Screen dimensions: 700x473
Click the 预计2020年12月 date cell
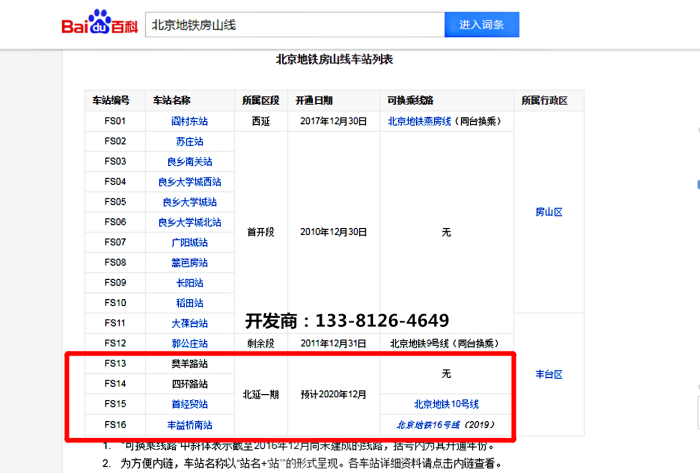point(333,394)
